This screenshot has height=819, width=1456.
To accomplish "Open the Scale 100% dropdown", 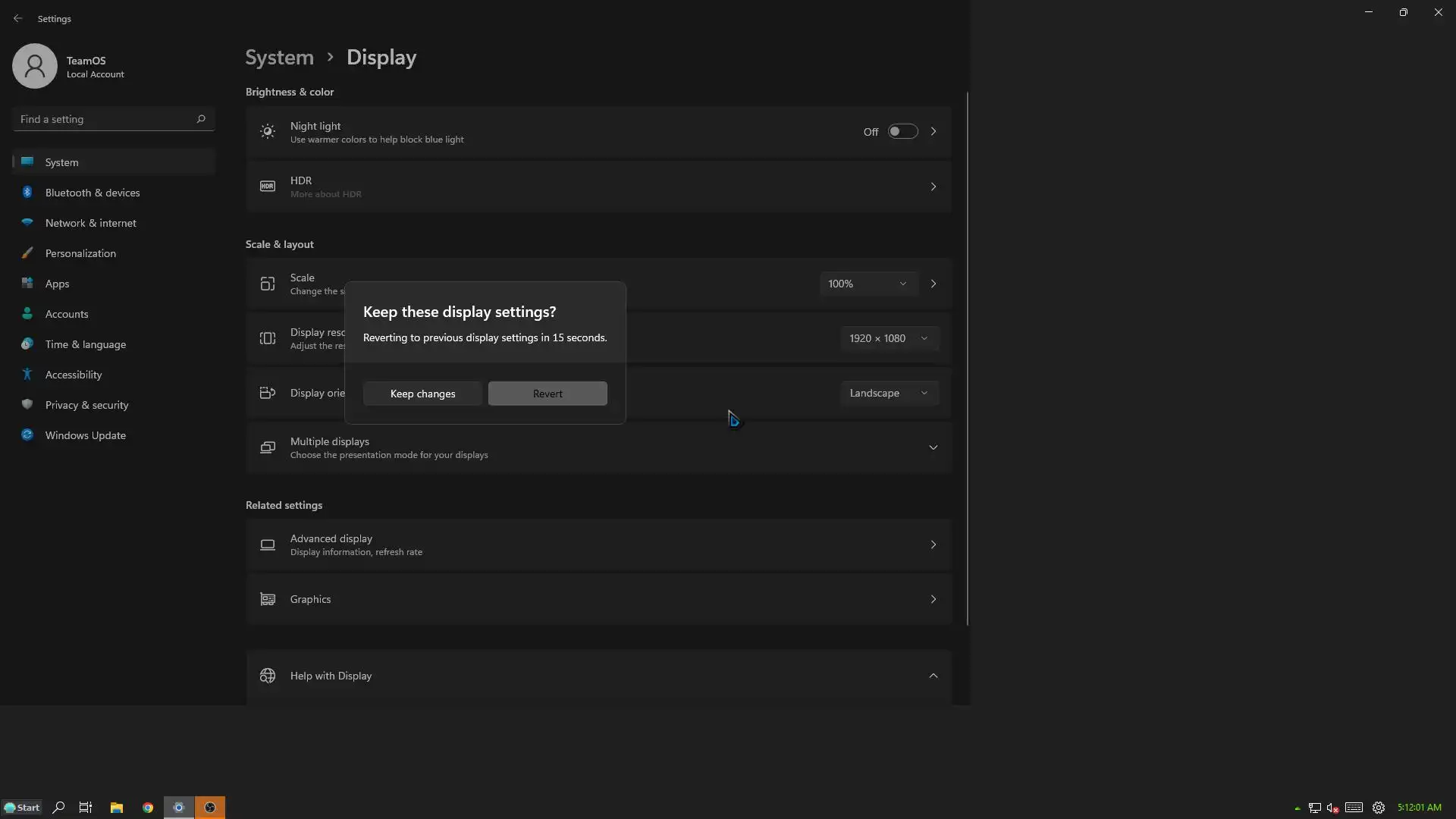I will [868, 284].
